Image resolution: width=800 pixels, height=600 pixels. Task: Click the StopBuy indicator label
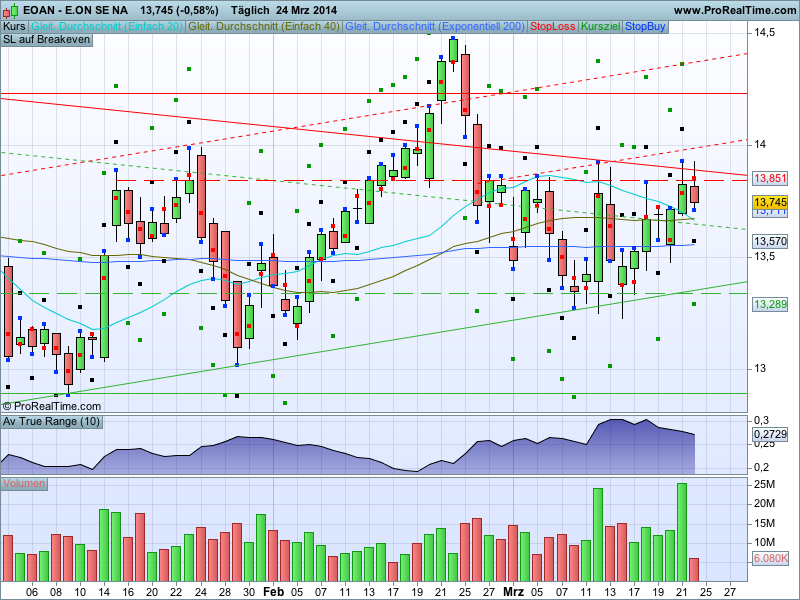[x=645, y=27]
